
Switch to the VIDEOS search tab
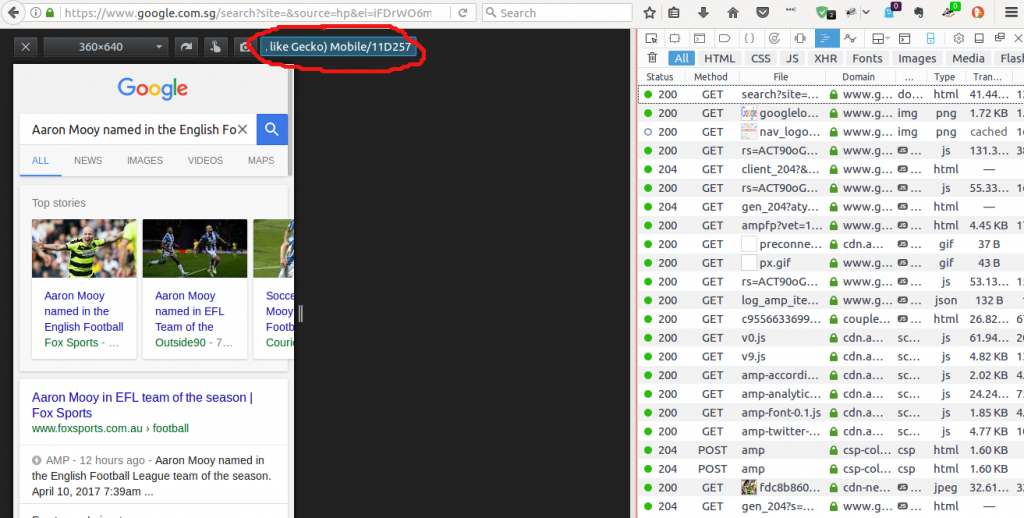(205, 160)
